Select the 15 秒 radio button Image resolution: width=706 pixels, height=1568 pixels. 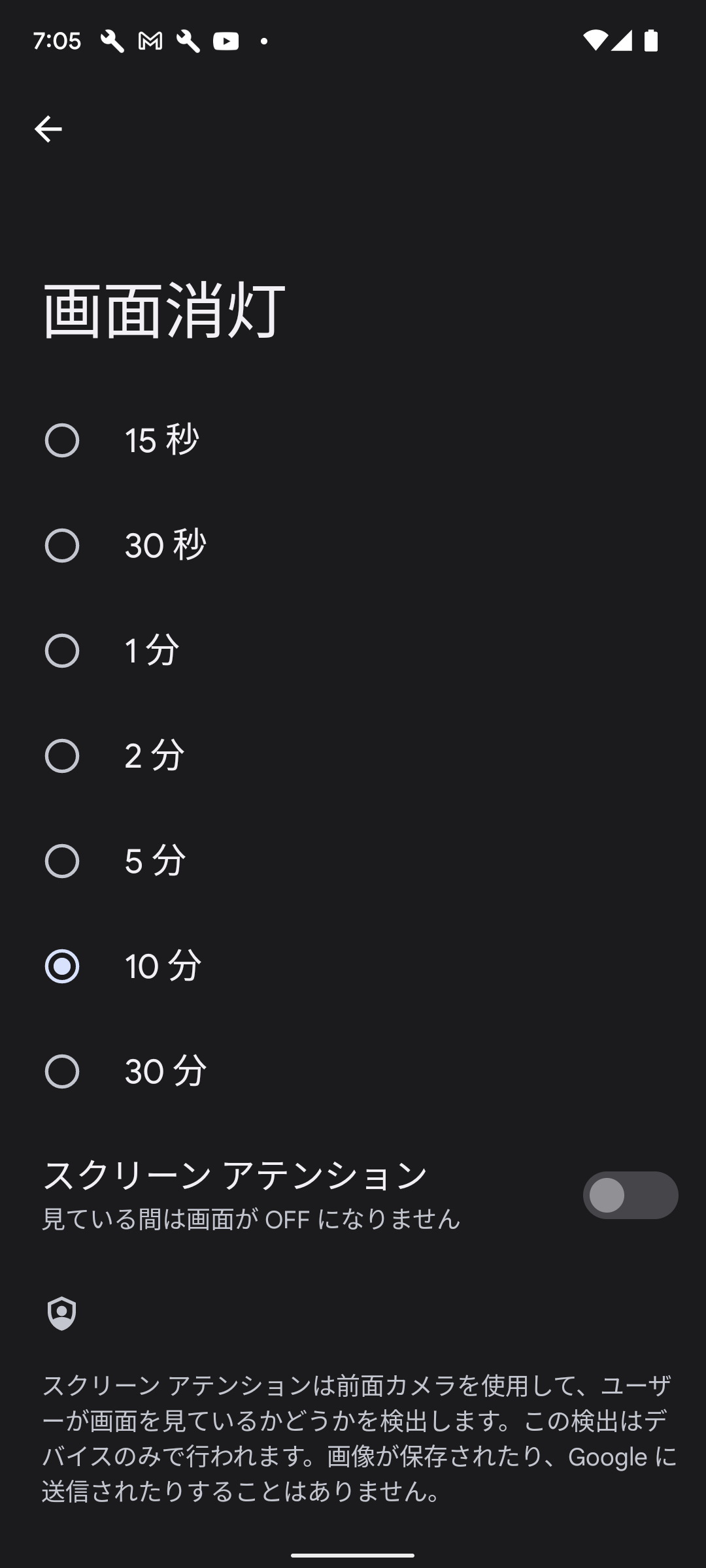click(x=62, y=440)
